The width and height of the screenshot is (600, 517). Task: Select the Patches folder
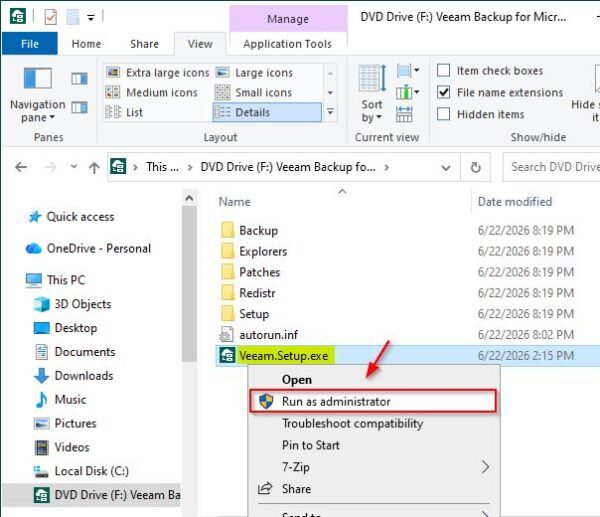coord(259,272)
